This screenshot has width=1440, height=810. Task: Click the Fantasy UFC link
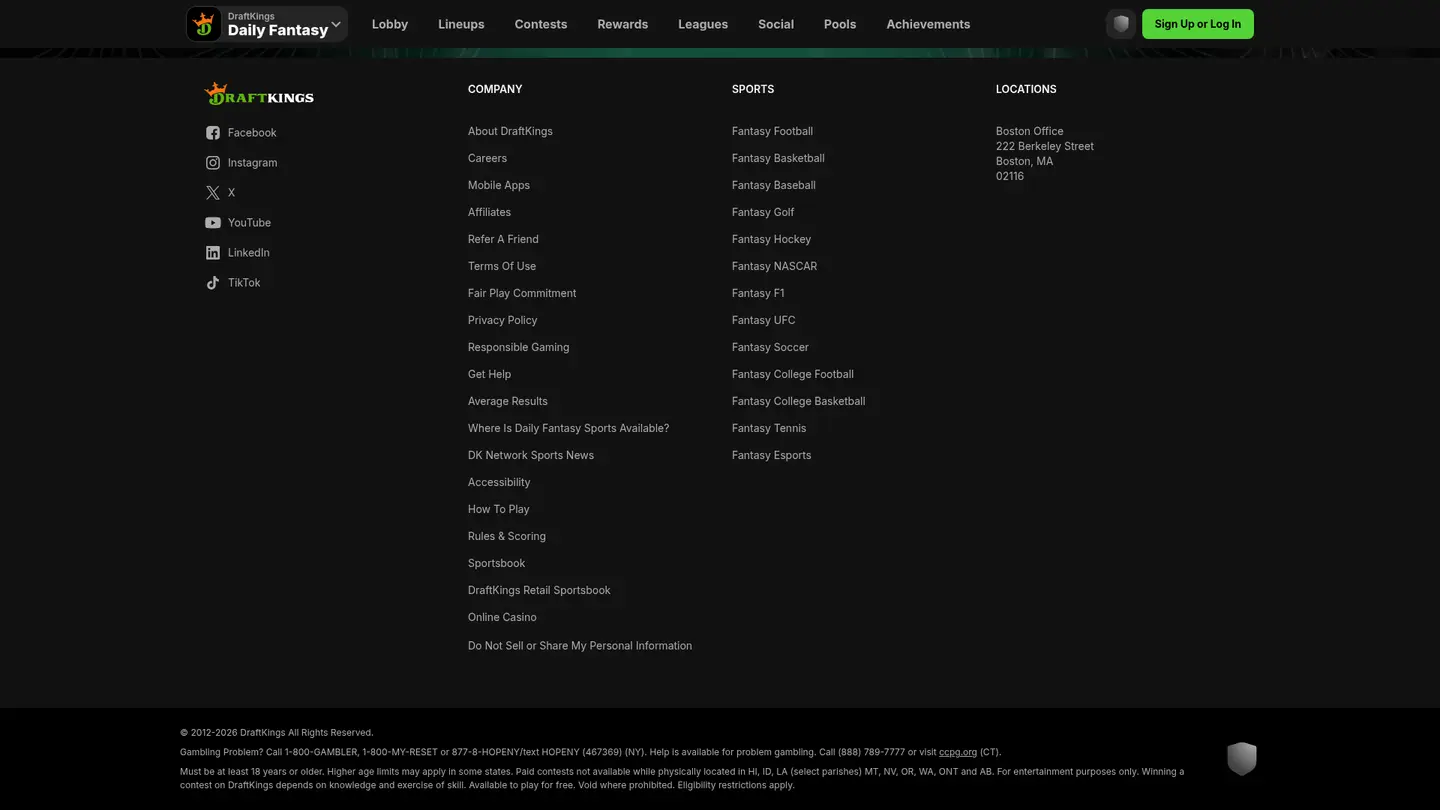[x=764, y=320]
